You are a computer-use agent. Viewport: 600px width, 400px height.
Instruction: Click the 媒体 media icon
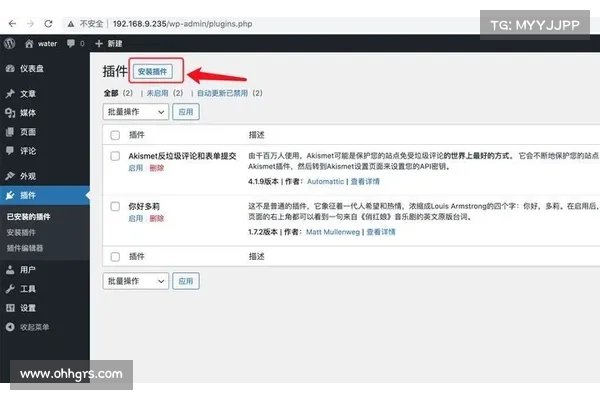tap(10, 113)
